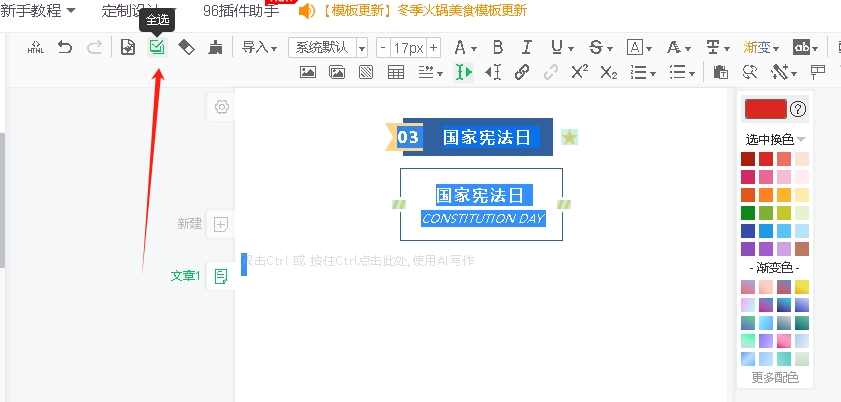Open the 系统默认 font family dropdown
The height and width of the screenshot is (402, 841).
tap(328, 47)
